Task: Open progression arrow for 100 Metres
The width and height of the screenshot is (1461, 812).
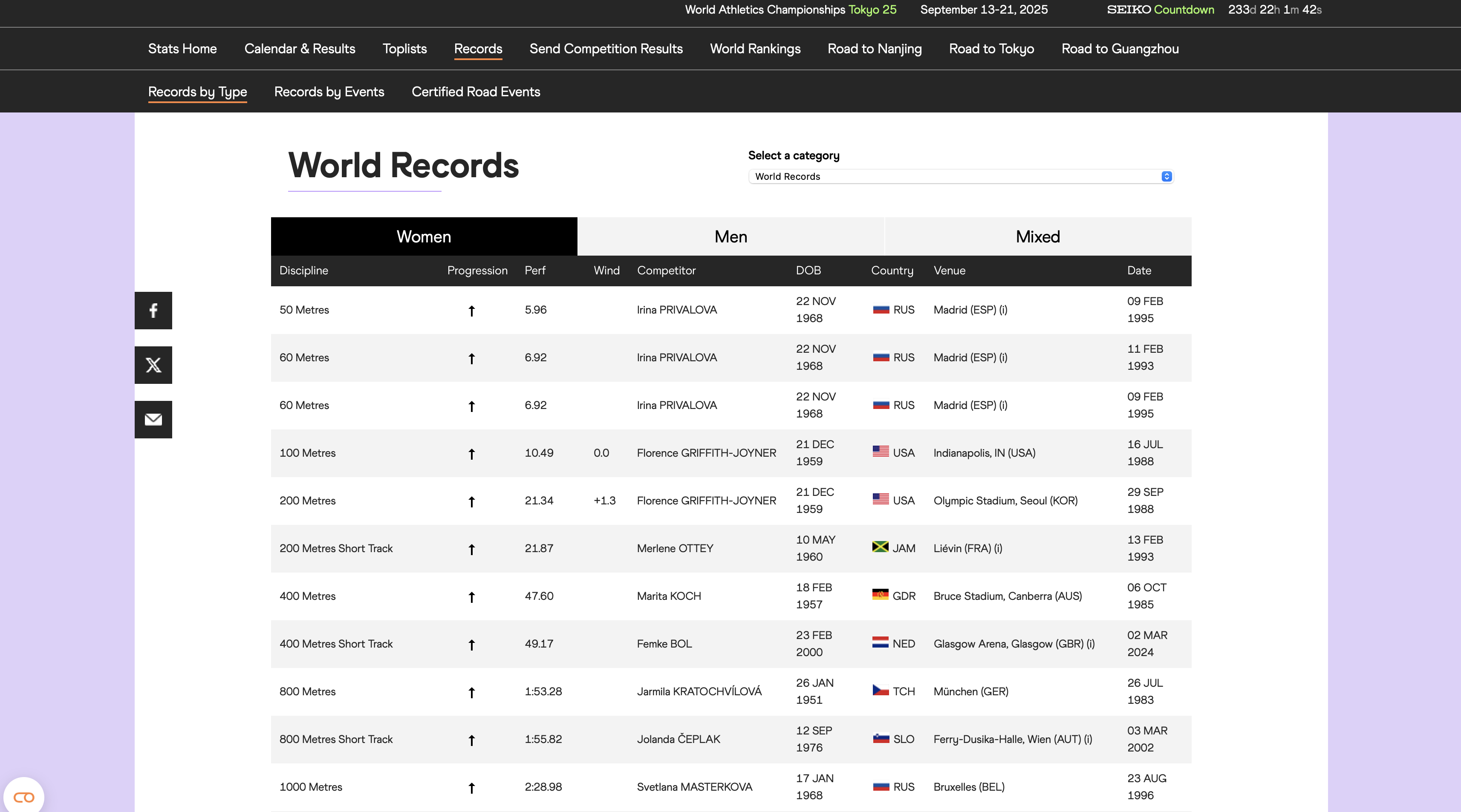Action: 471,454
